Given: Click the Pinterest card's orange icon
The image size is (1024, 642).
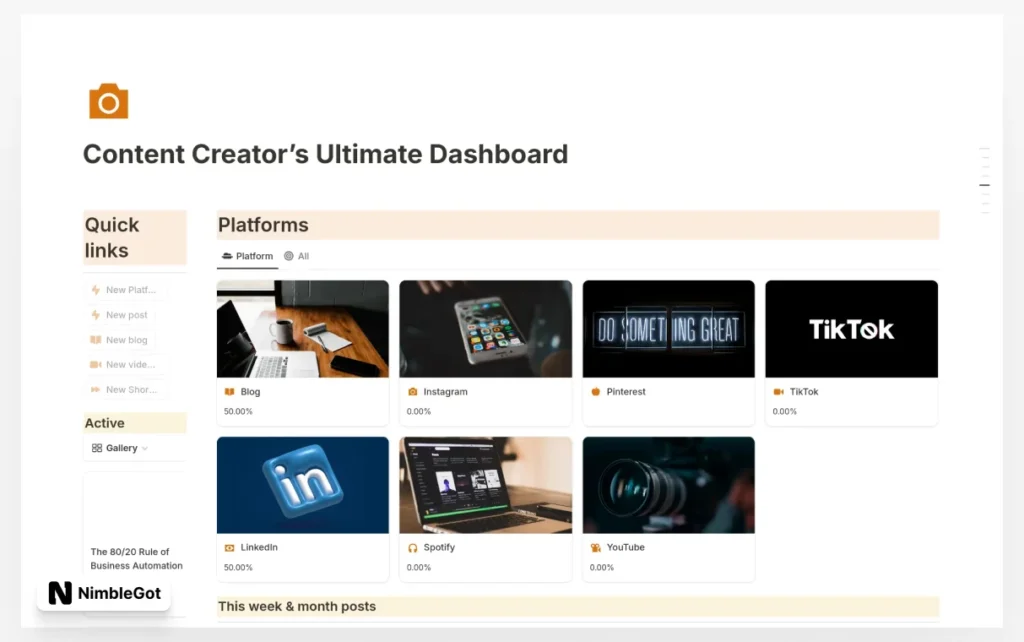Looking at the screenshot, I should (x=596, y=392).
